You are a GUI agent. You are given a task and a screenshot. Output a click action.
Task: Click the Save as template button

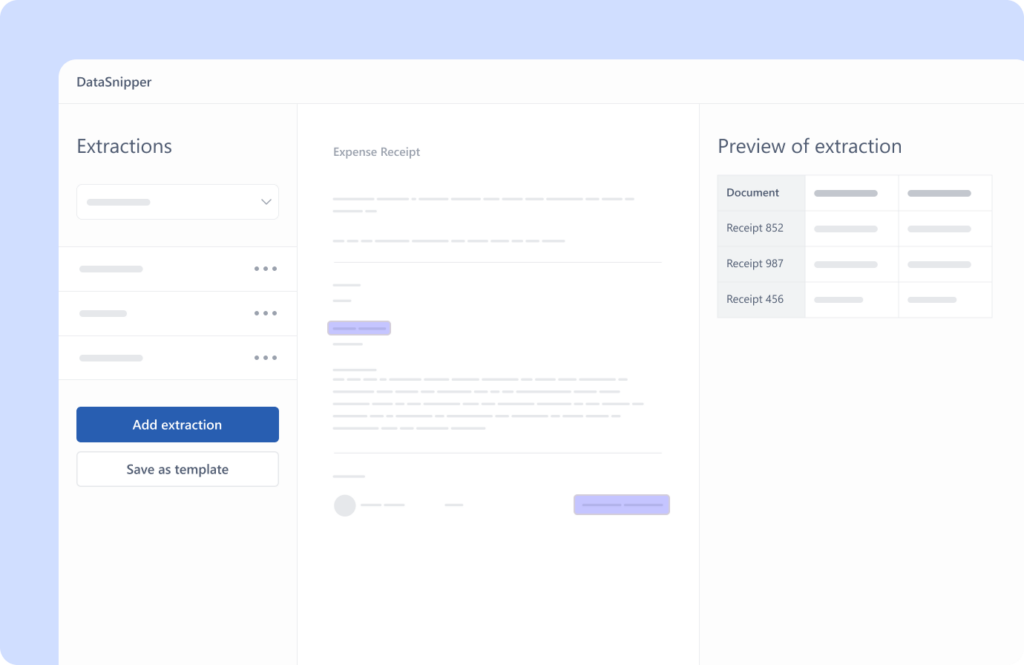point(177,469)
